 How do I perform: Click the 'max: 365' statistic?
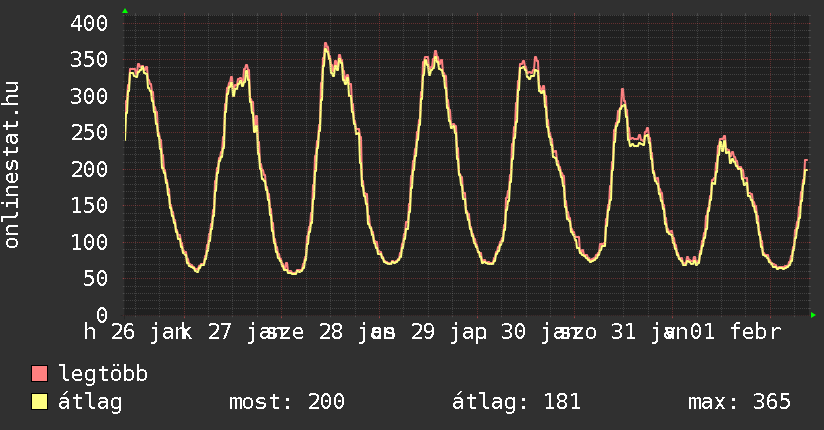pos(739,402)
